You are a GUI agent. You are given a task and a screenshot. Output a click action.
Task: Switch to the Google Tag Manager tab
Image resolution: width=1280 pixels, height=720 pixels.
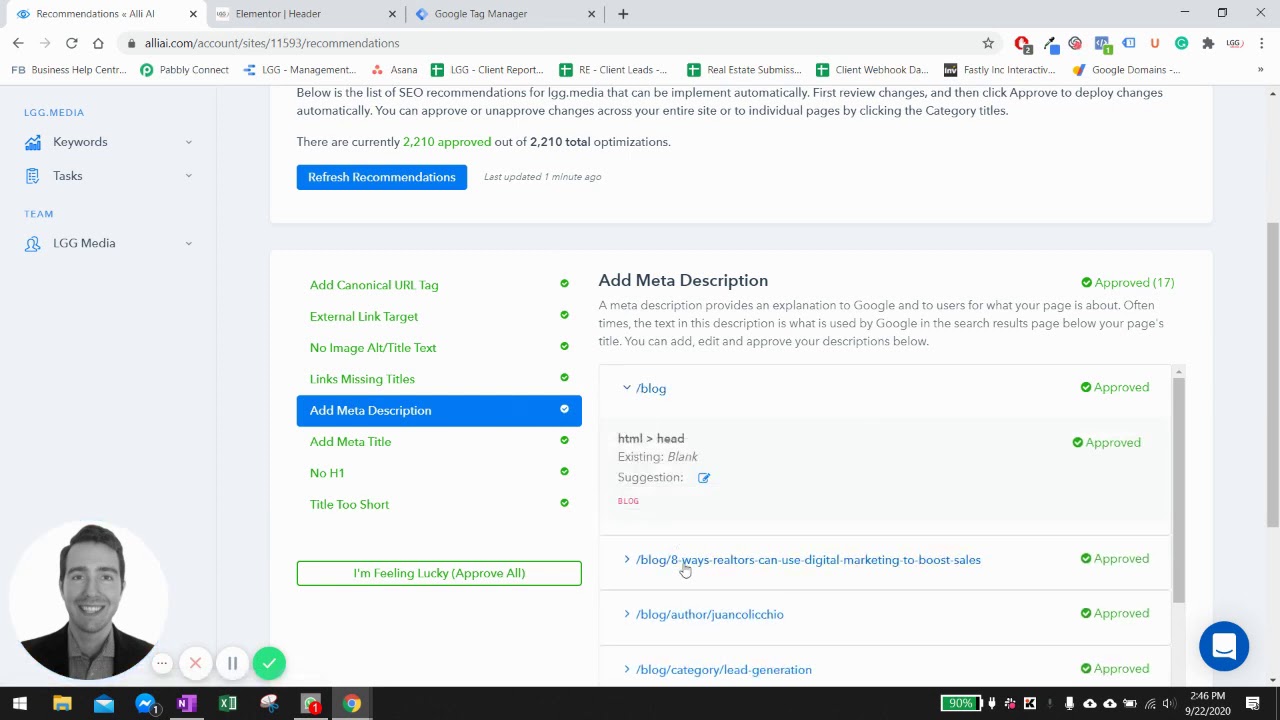click(481, 13)
